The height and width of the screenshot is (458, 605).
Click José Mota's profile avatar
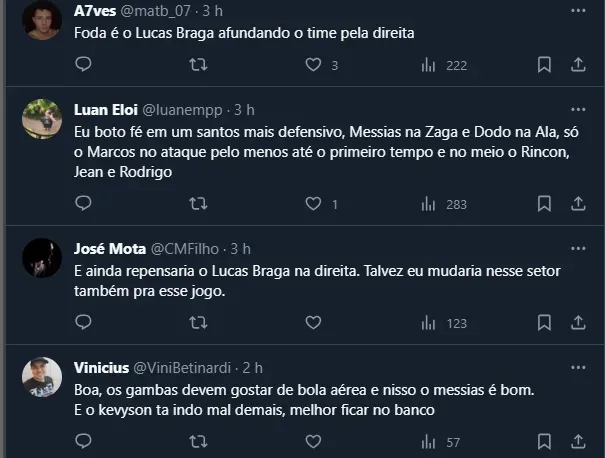[43, 256]
